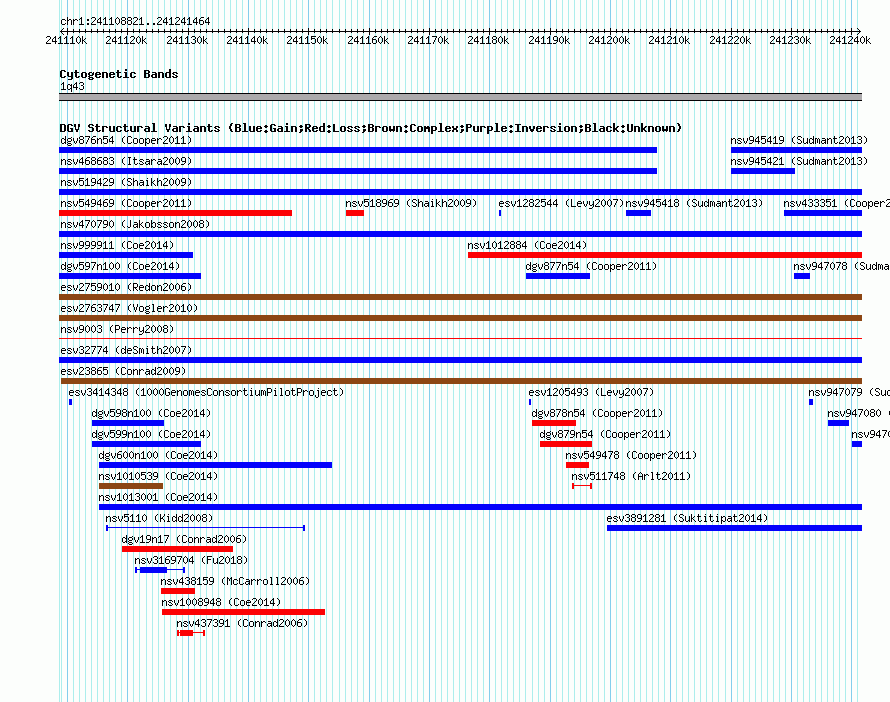Click the 241160k ruler tick label
The height and width of the screenshot is (702, 890).
368,40
